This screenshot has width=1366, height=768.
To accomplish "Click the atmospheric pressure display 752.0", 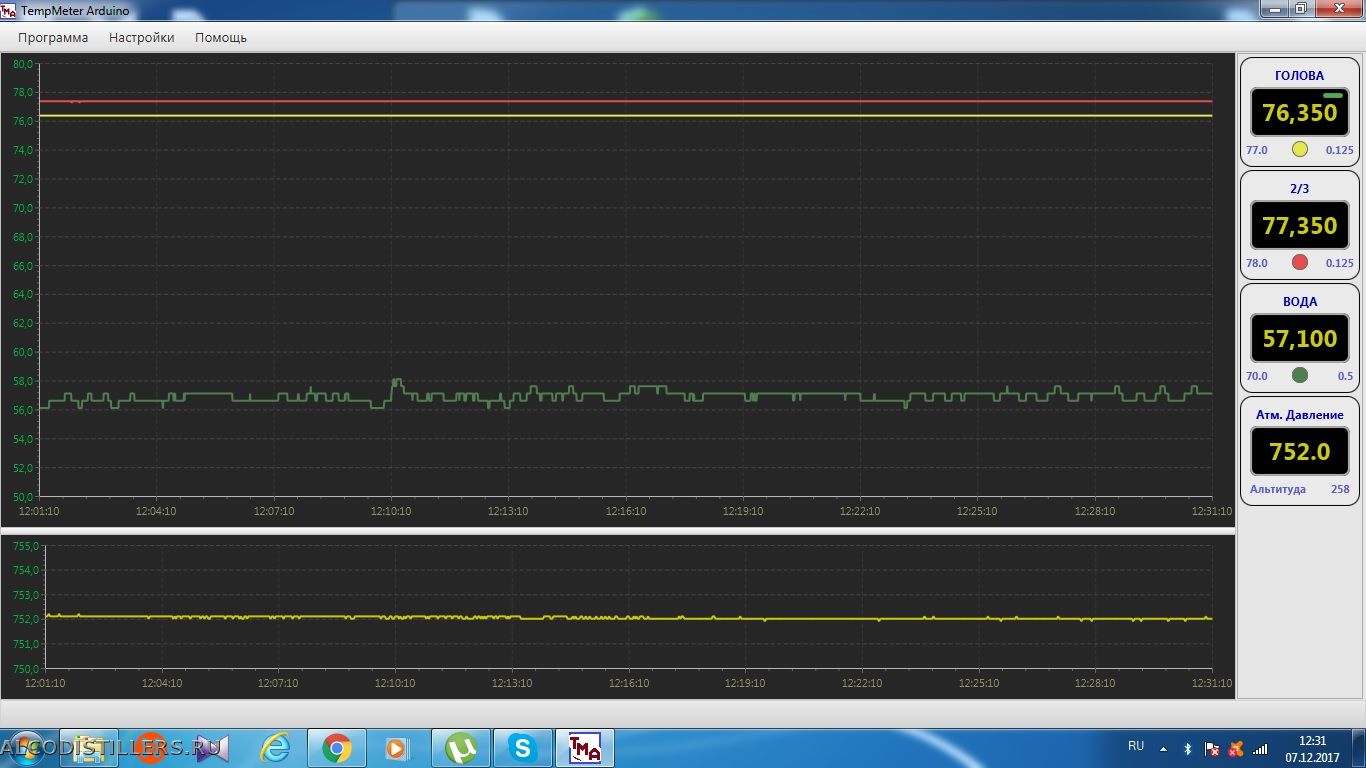I will (1299, 452).
